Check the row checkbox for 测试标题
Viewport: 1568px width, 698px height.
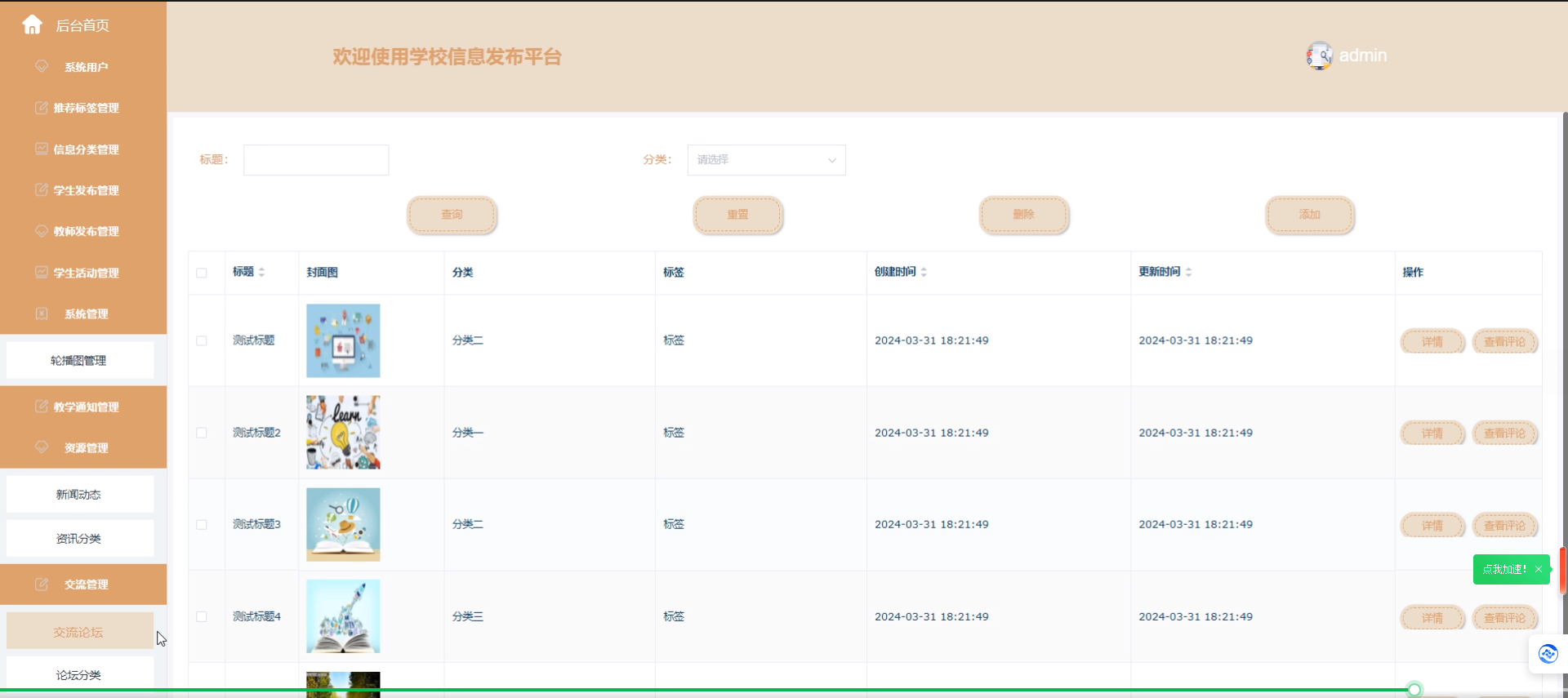tap(202, 340)
